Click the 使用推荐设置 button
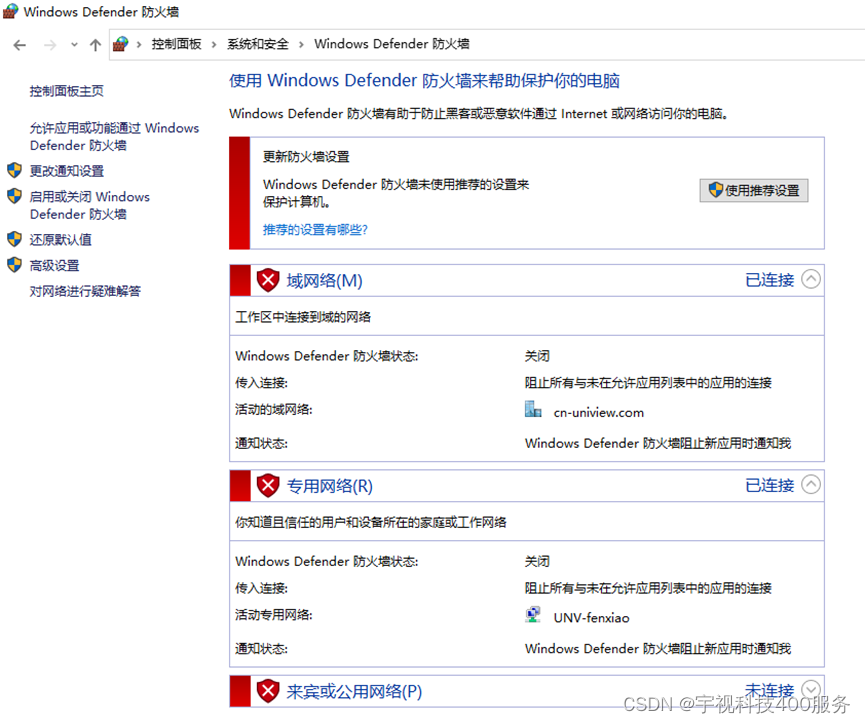This screenshot has height=723, width=865. tap(754, 190)
